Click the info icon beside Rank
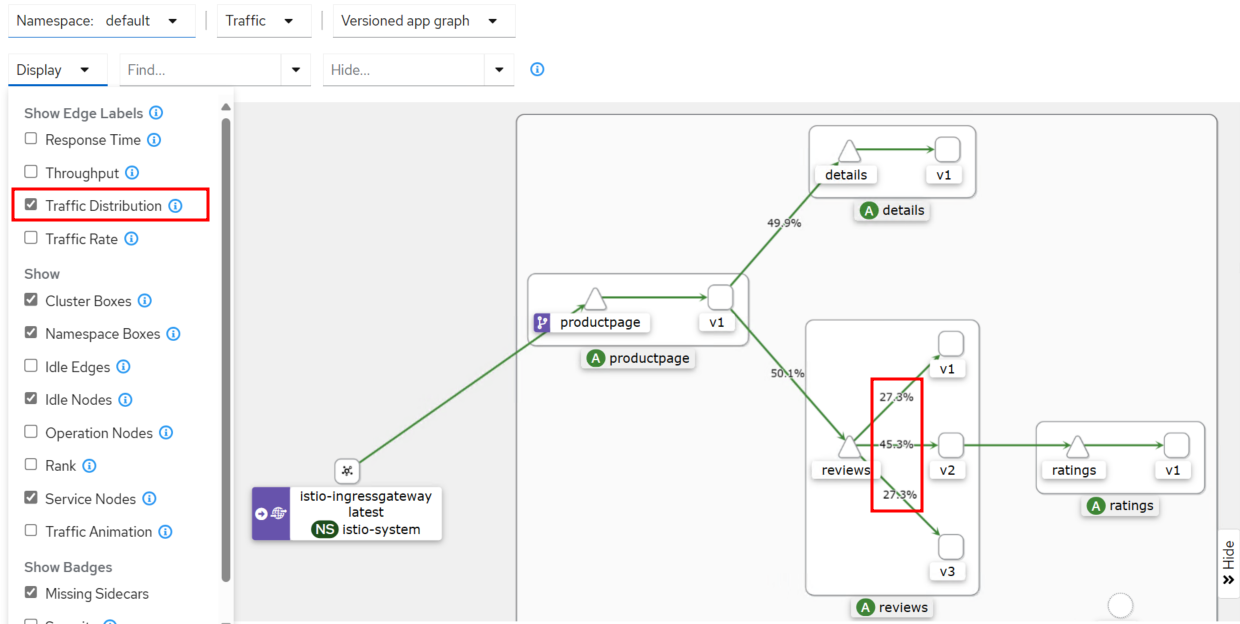1240x624 pixels. [x=89, y=466]
